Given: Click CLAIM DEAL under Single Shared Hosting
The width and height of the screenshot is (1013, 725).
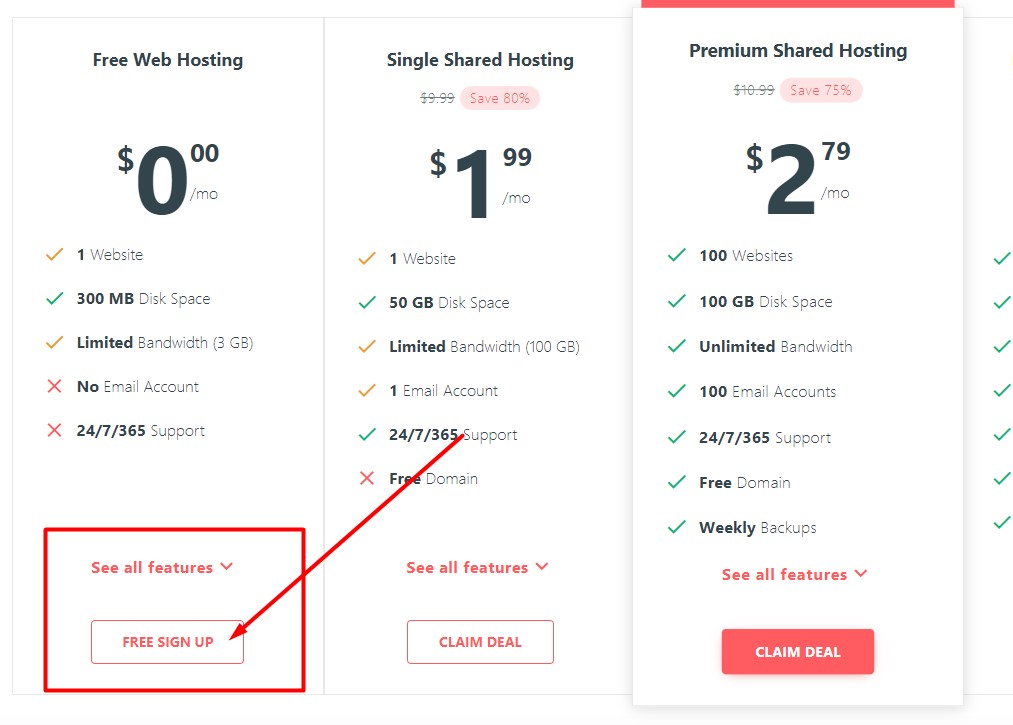Looking at the screenshot, I should click(x=480, y=642).
